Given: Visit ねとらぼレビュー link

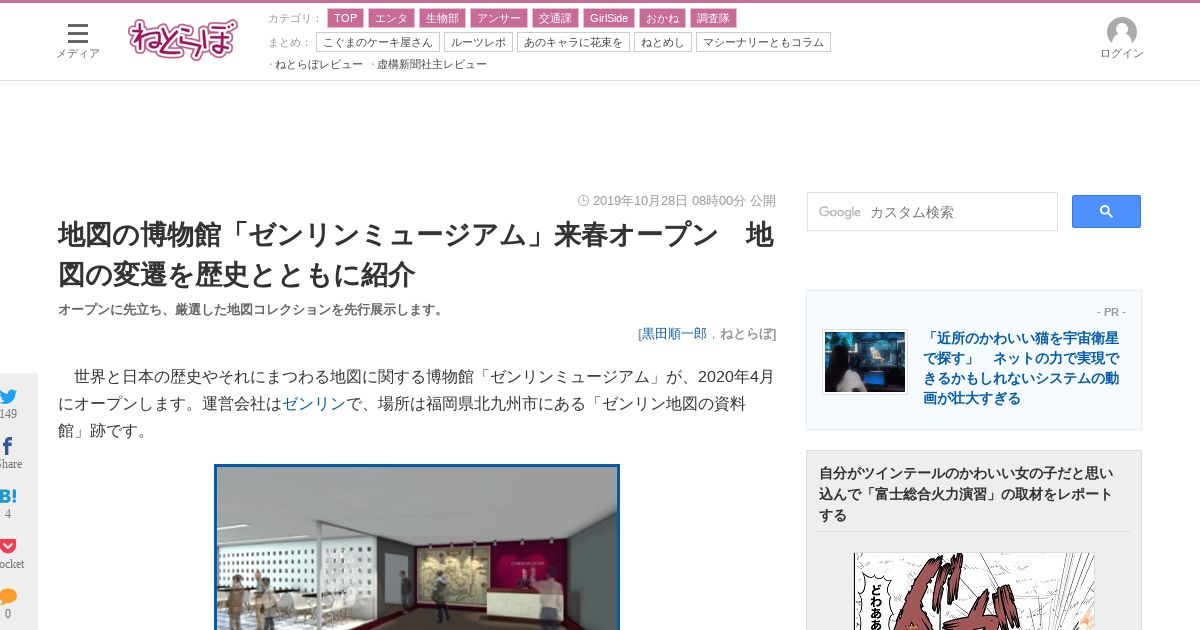Looking at the screenshot, I should pos(318,64).
